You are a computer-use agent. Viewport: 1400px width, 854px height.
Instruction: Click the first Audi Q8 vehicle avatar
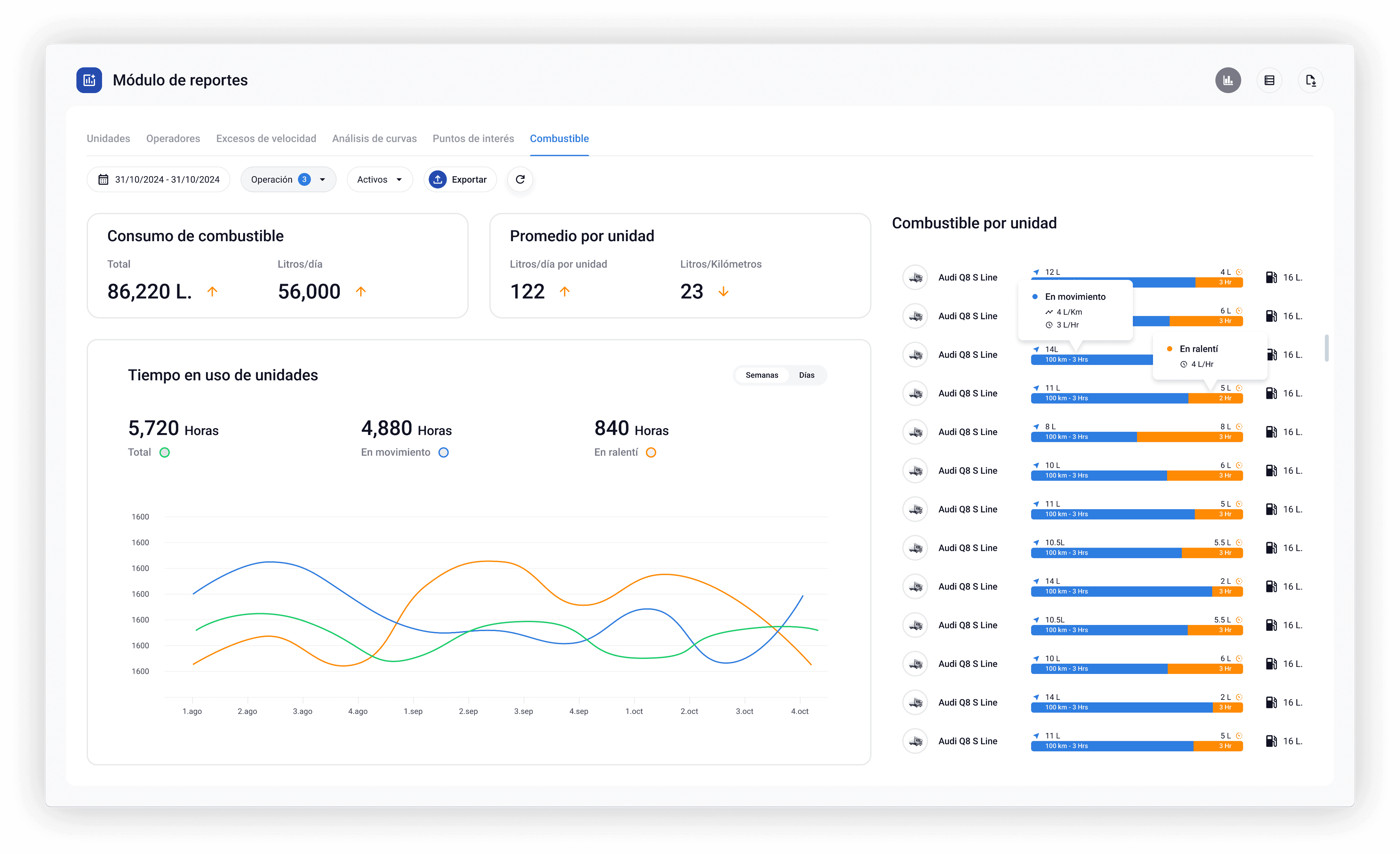pyautogui.click(x=915, y=277)
